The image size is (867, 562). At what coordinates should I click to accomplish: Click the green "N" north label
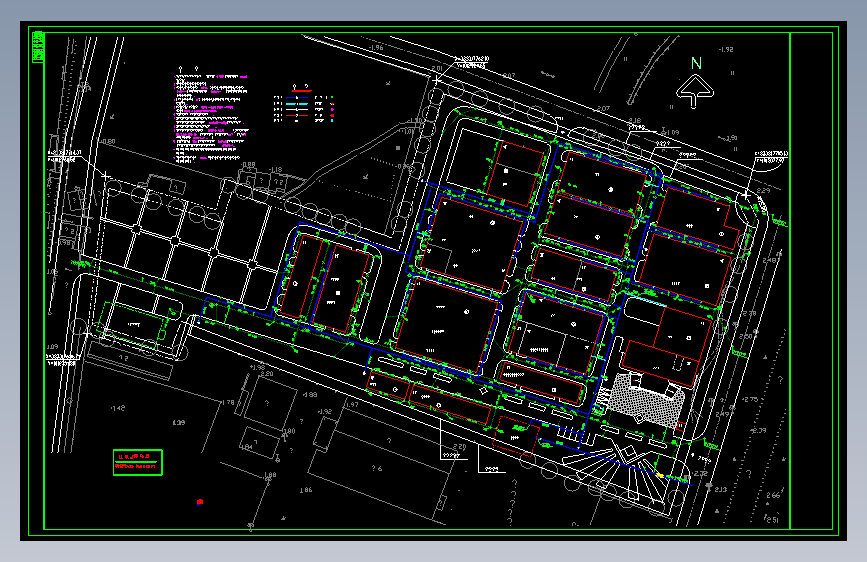(696, 64)
